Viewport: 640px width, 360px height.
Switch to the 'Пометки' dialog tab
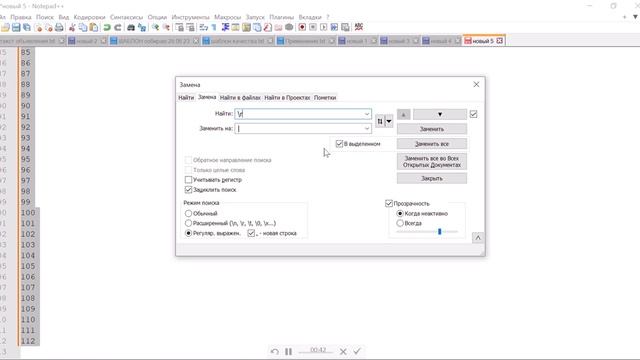pos(325,98)
